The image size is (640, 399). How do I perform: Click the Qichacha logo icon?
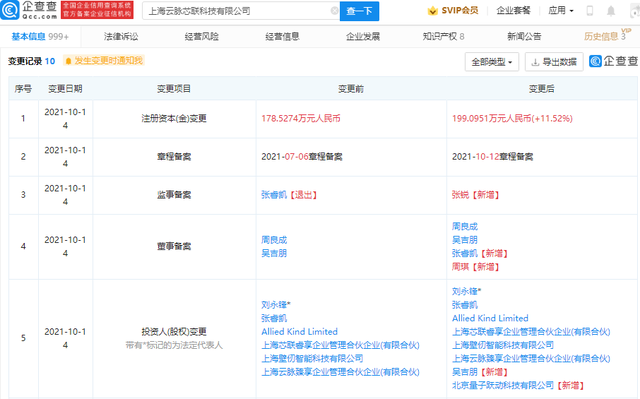(10, 10)
